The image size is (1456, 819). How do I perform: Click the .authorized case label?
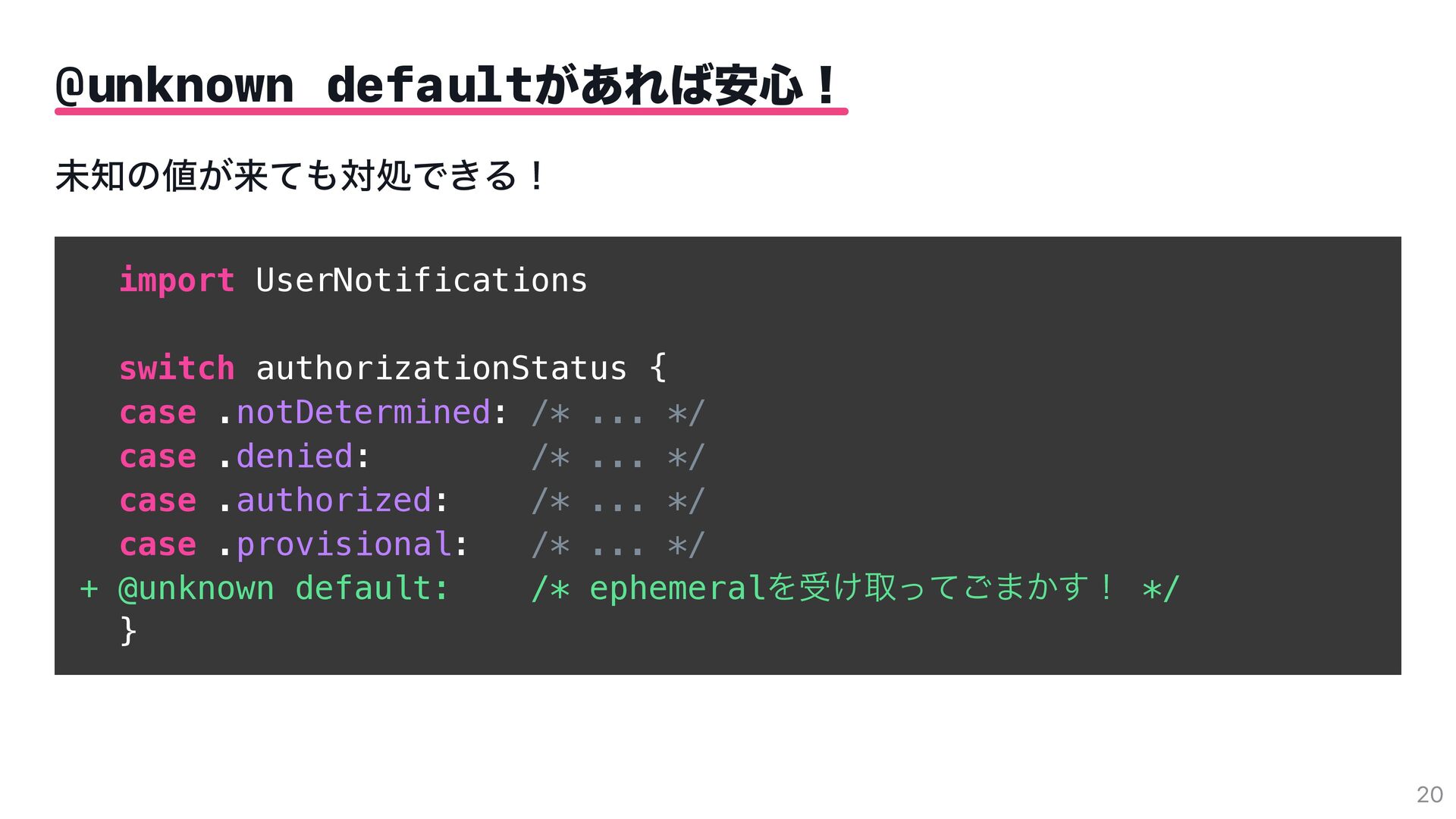(x=333, y=500)
